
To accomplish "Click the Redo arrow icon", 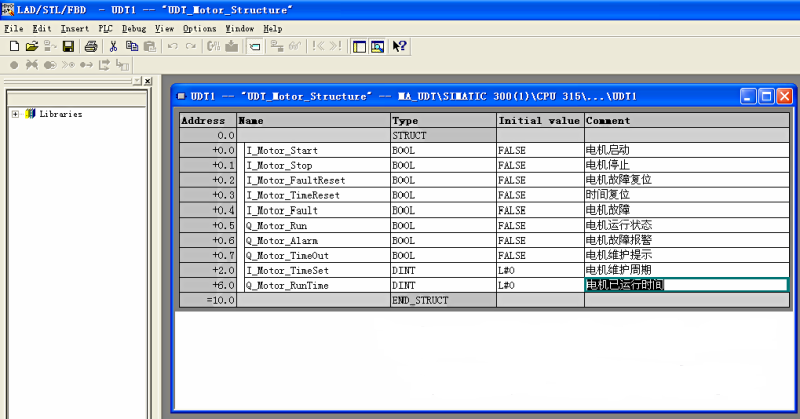I will (x=191, y=46).
